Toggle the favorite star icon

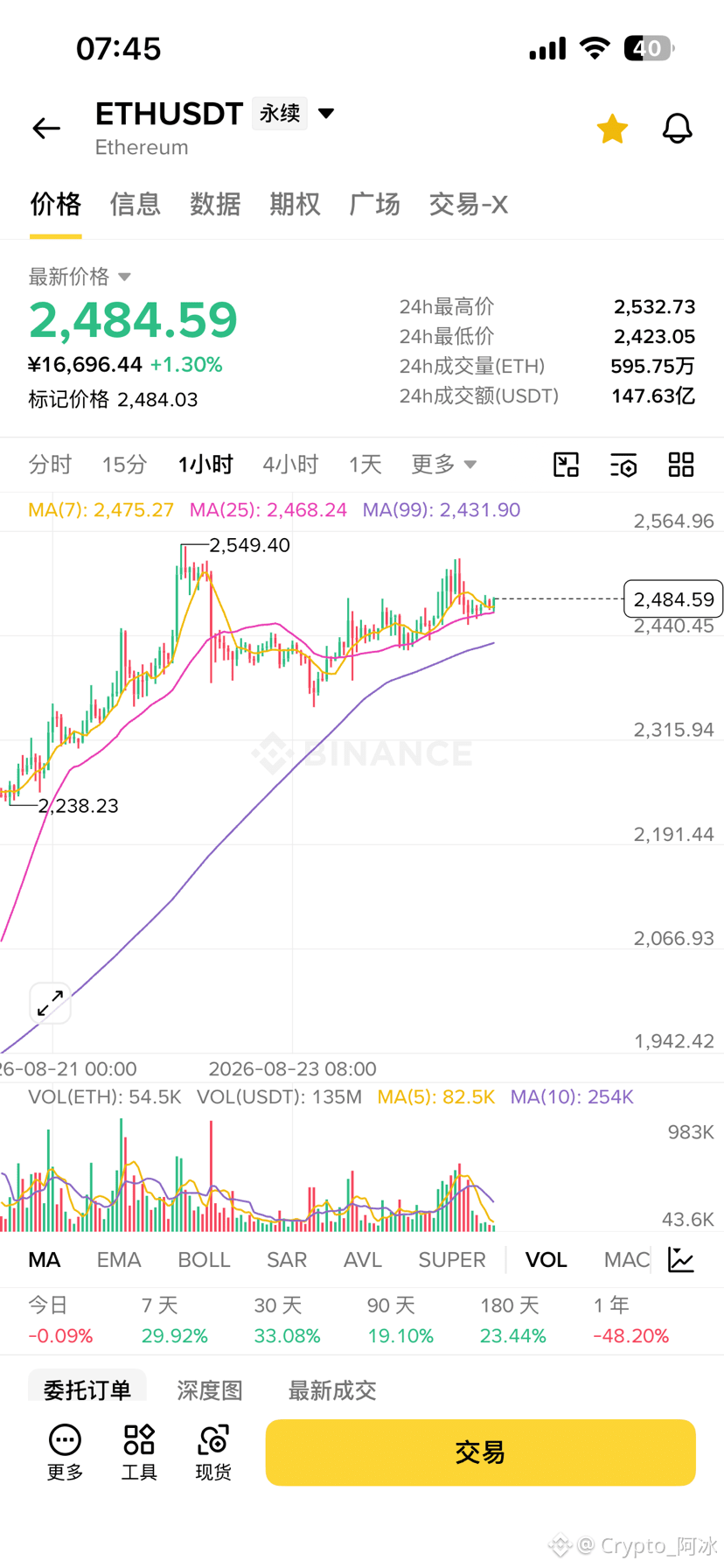(x=612, y=129)
